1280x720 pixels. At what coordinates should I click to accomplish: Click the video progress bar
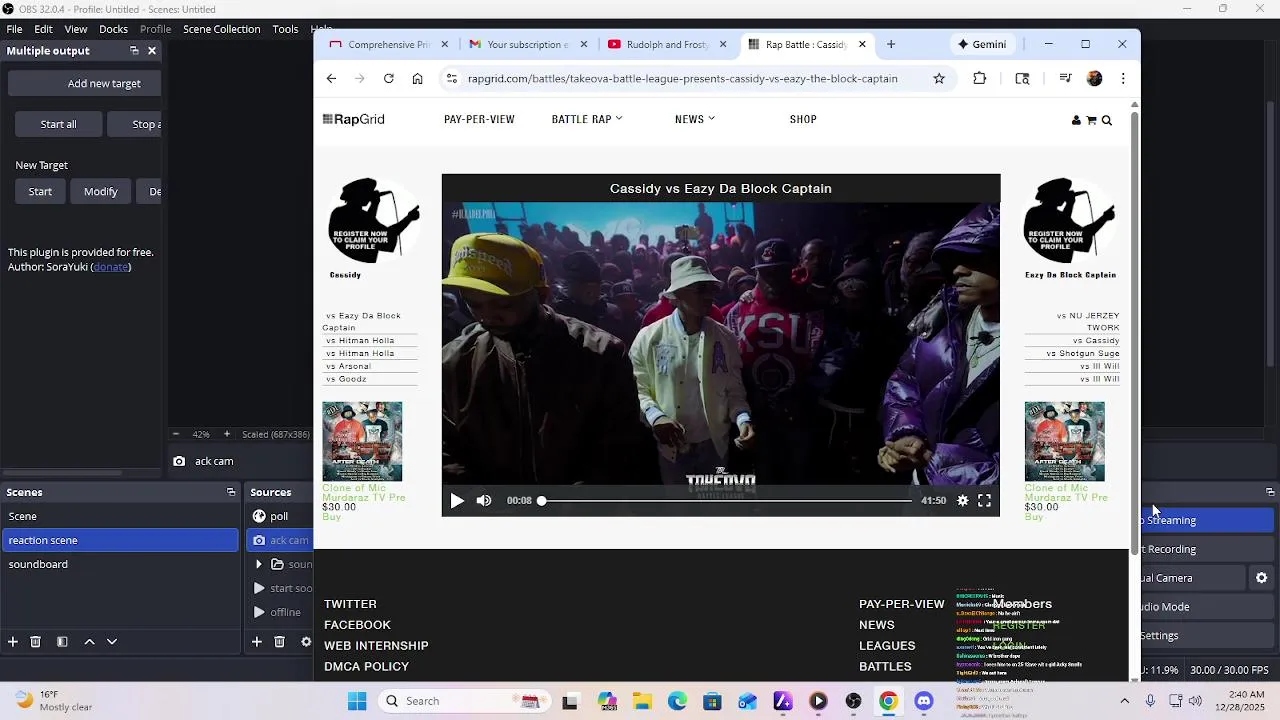click(726, 501)
